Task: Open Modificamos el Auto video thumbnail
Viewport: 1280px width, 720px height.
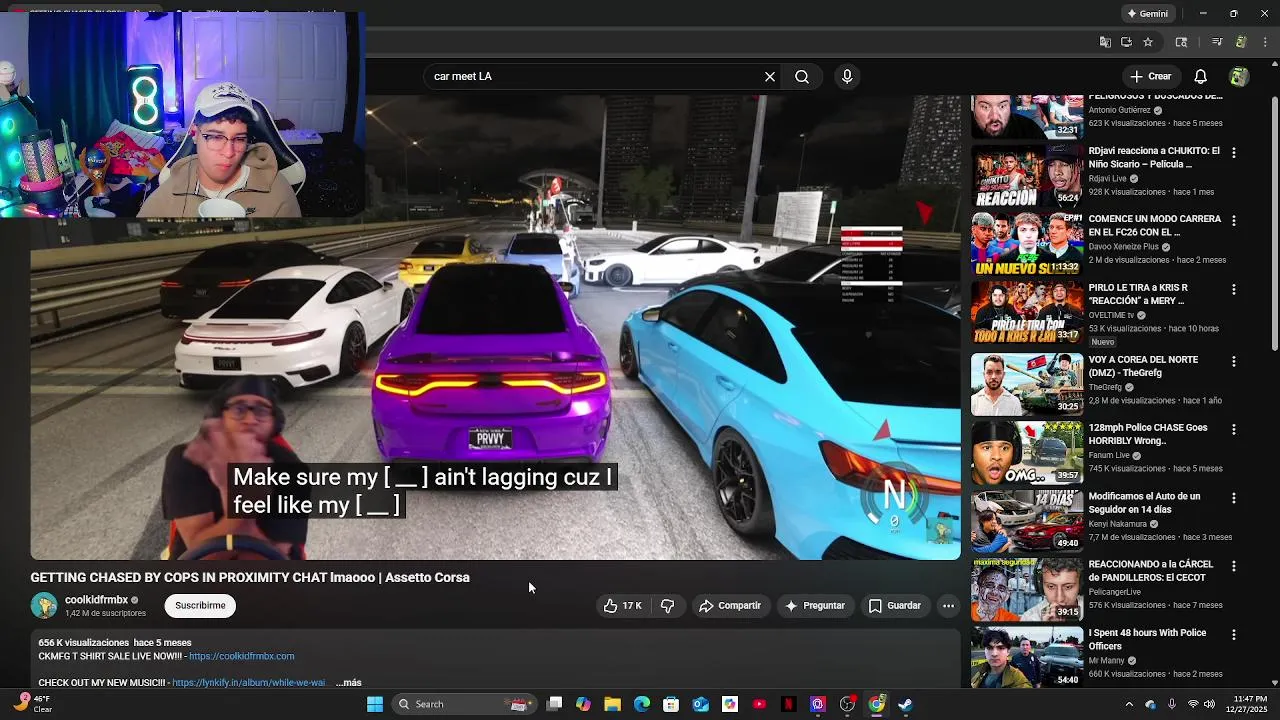Action: (1027, 520)
